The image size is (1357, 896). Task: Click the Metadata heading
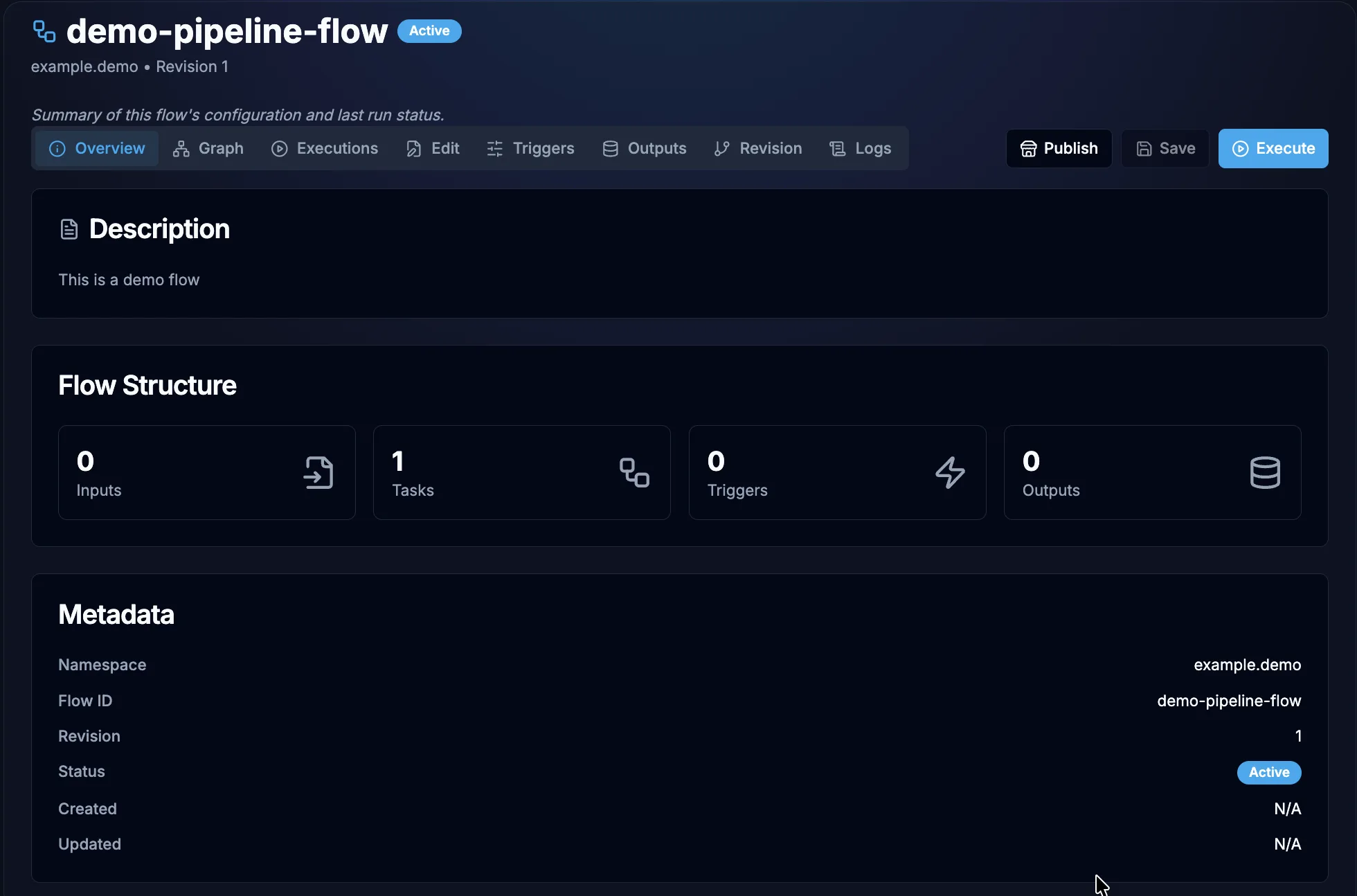click(x=116, y=615)
